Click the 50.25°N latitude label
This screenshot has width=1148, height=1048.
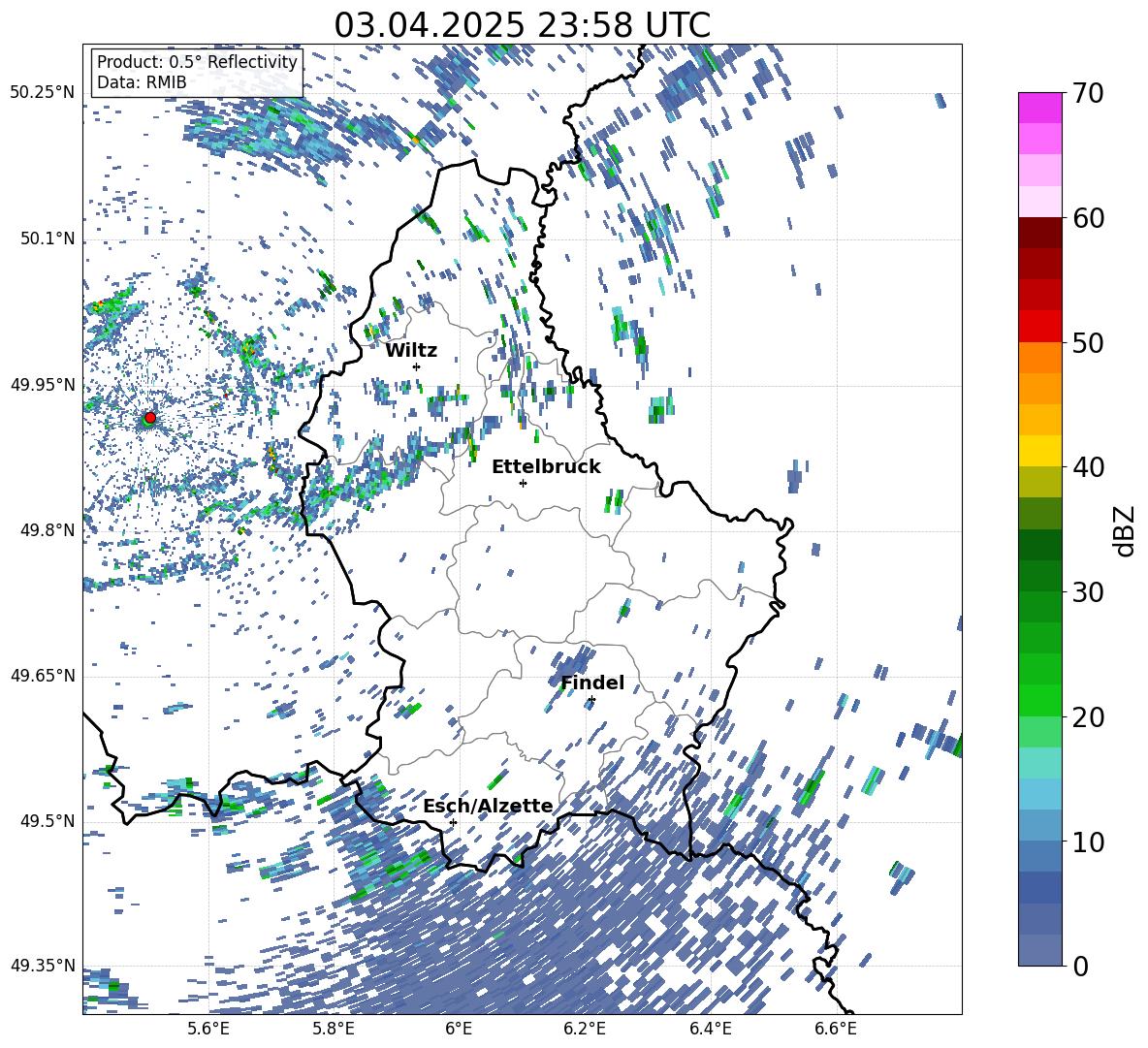43,93
